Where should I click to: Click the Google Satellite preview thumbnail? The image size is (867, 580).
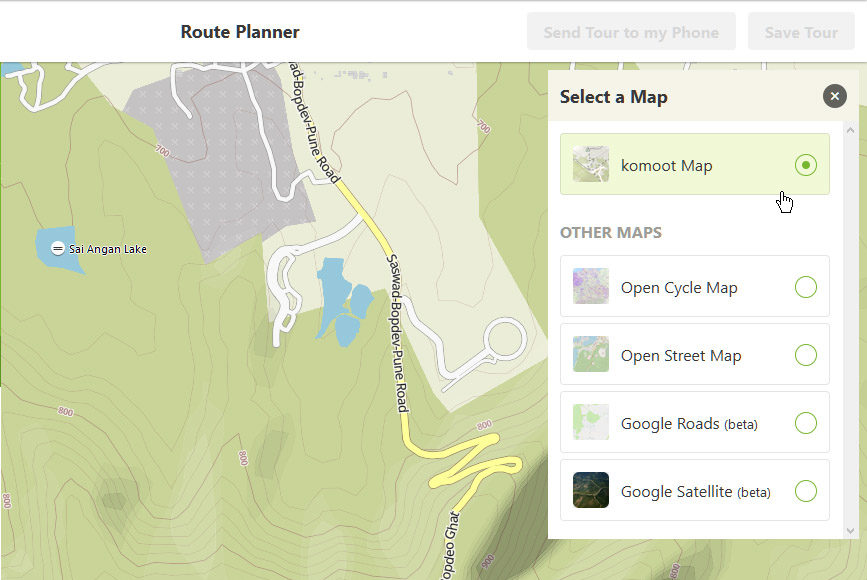(x=591, y=491)
